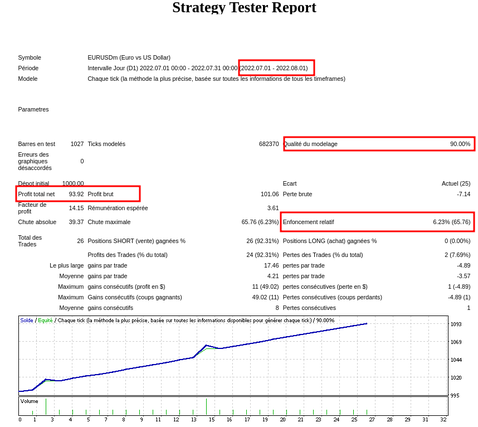Image resolution: width=478 pixels, height=427 pixels.
Task: Click the Facteur de profit value 14.15
Action: (x=76, y=208)
